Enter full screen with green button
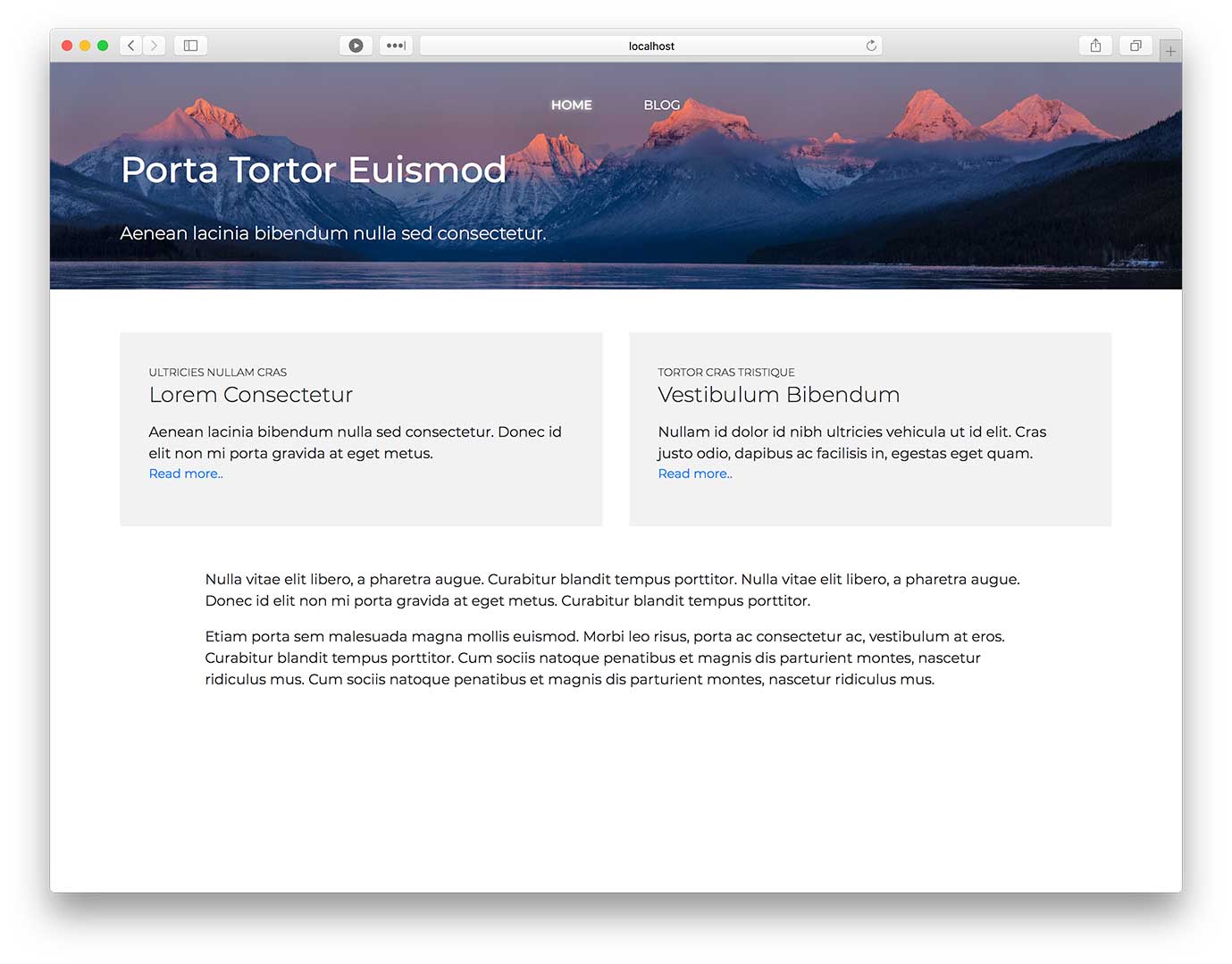 click(x=103, y=46)
